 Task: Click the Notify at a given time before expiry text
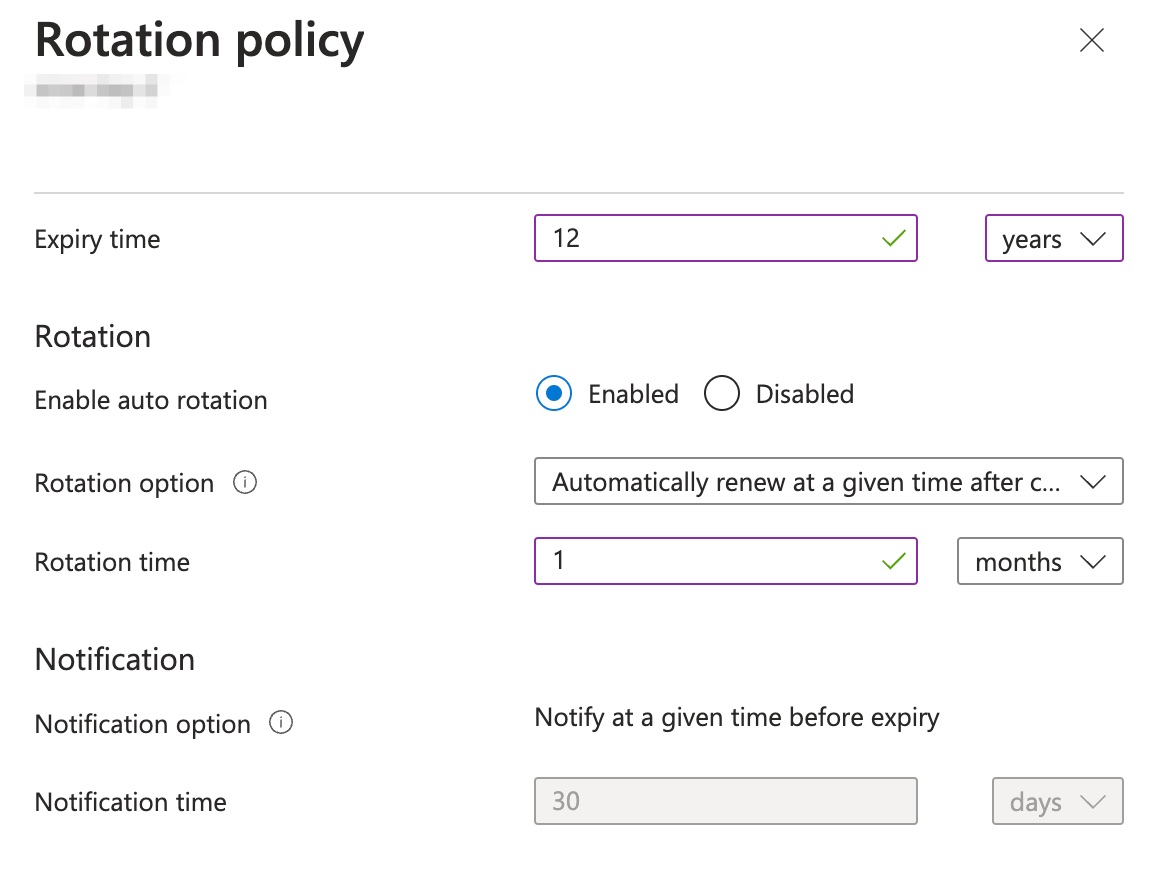[x=737, y=717]
